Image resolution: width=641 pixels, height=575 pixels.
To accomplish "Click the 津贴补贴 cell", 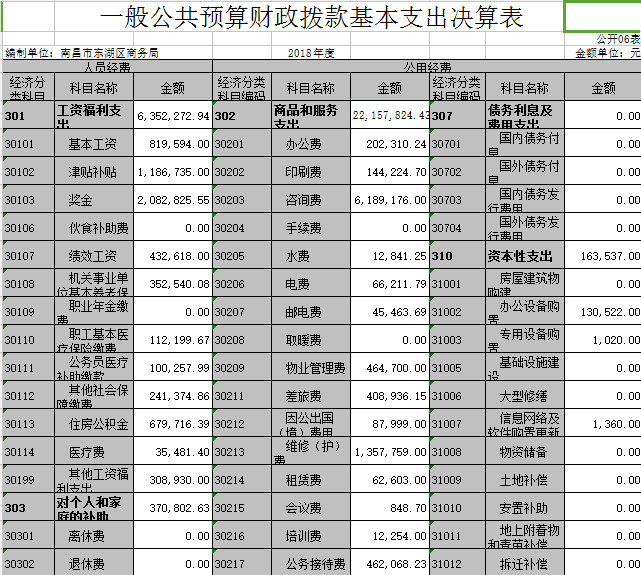I will pos(93,172).
